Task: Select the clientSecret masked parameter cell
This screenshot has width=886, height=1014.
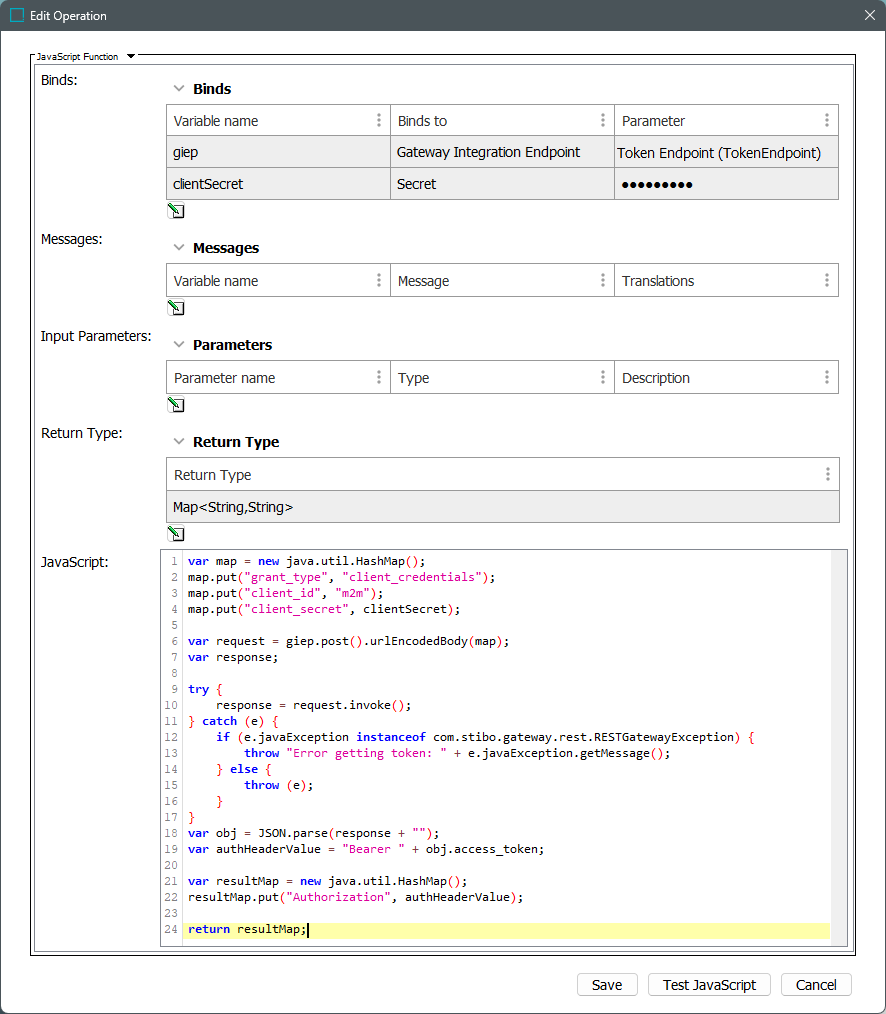Action: pyautogui.click(x=726, y=184)
